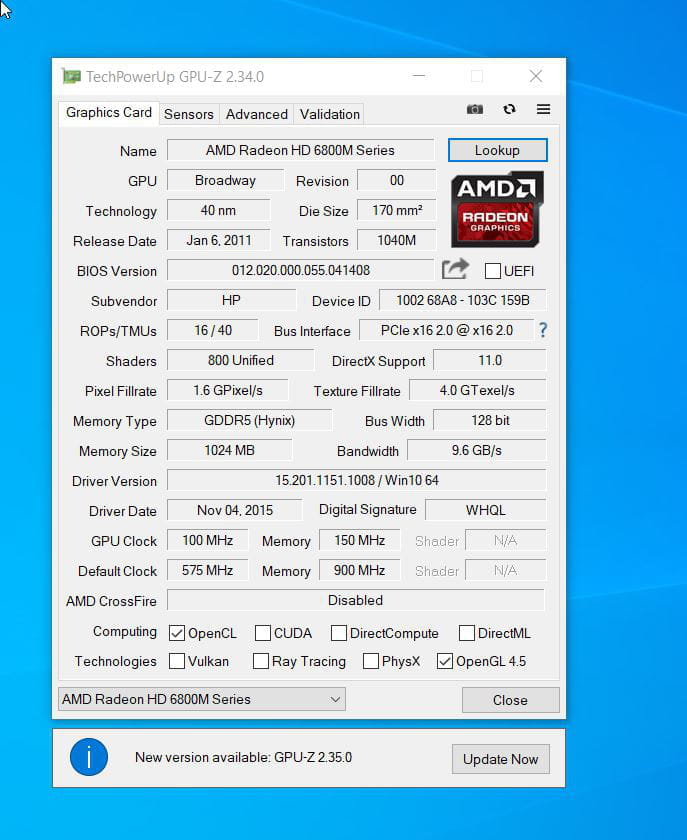Select the Graphics Card tab
The image size is (687, 840).
tap(109, 112)
